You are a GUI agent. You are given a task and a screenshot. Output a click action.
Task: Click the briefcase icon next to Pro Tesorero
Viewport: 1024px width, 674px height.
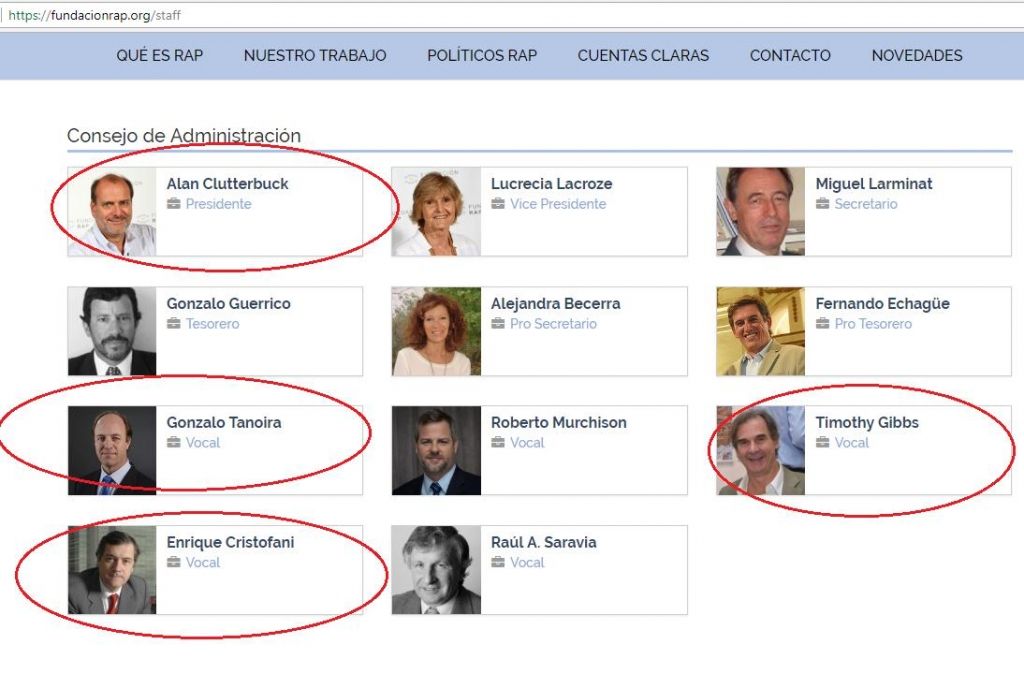(x=823, y=324)
